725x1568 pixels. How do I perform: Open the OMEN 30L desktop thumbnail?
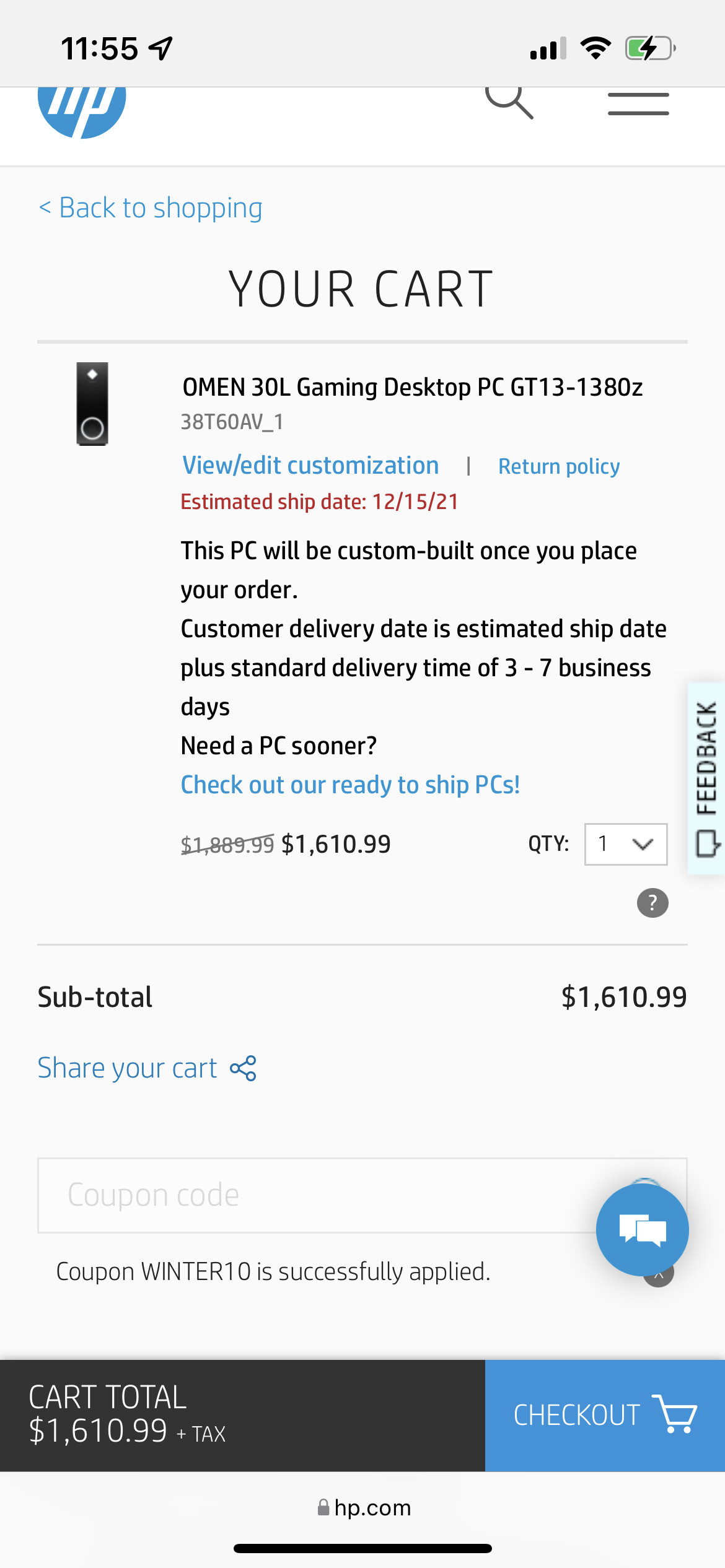coord(92,404)
